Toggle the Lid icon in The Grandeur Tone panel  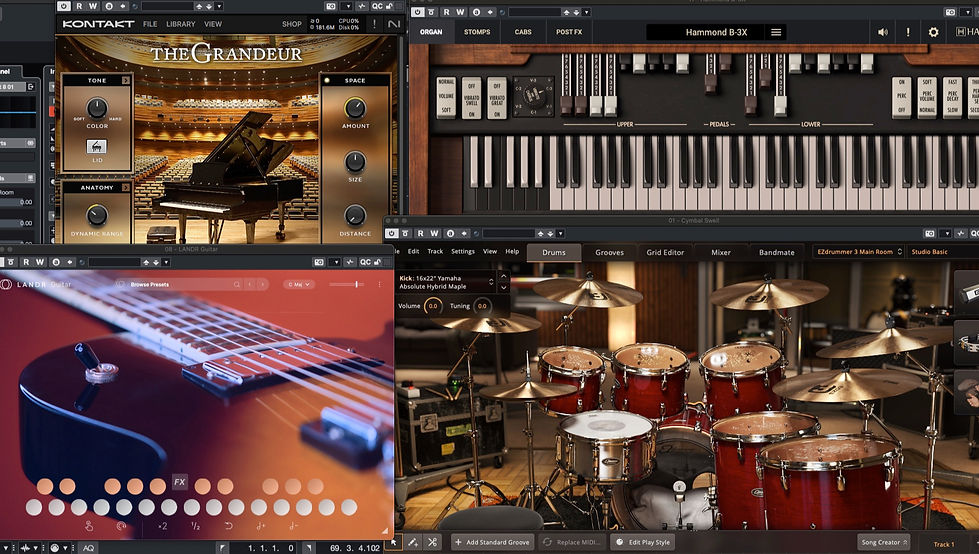coord(96,146)
